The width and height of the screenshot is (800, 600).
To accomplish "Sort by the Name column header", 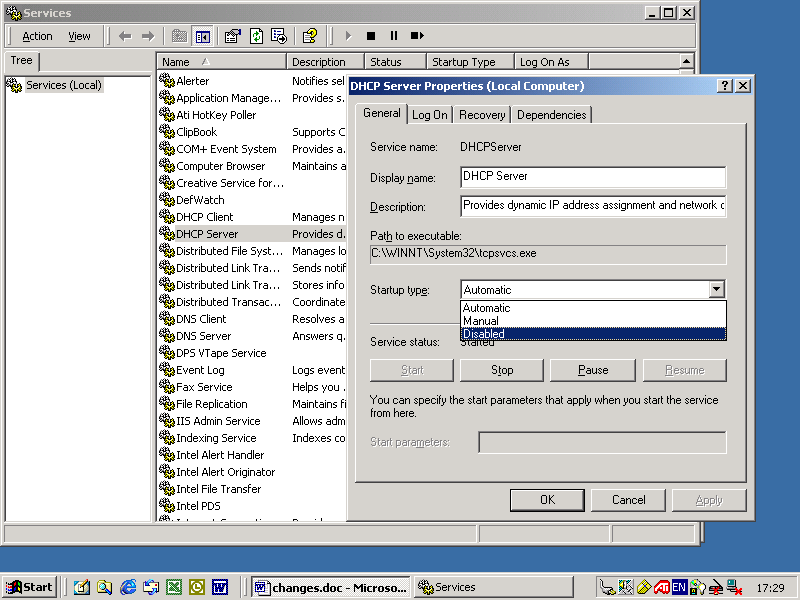I will [221, 62].
